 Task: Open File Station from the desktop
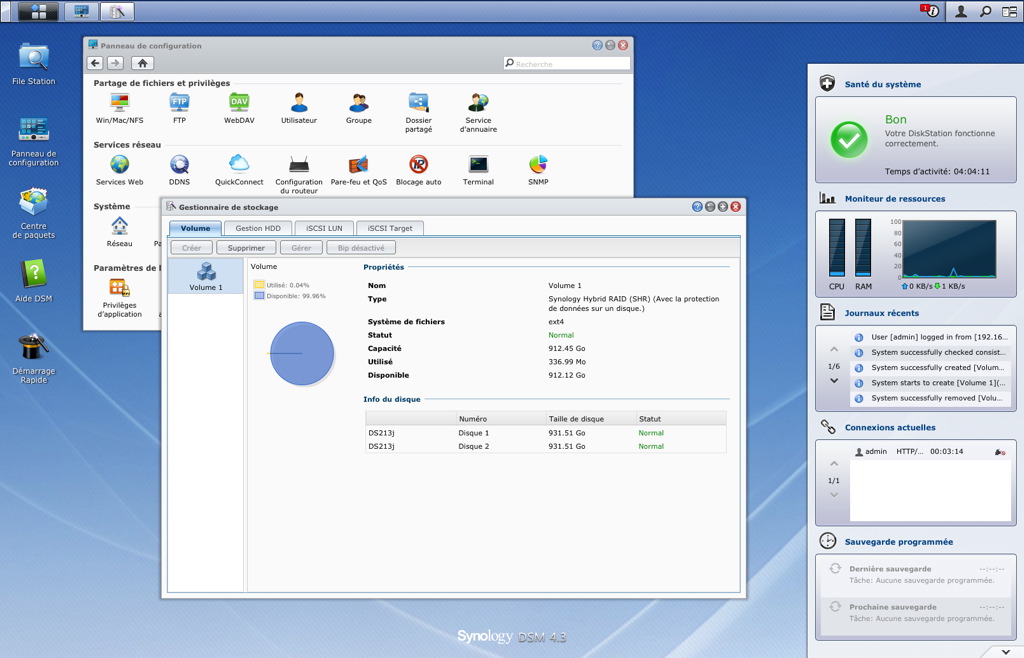tap(33, 64)
